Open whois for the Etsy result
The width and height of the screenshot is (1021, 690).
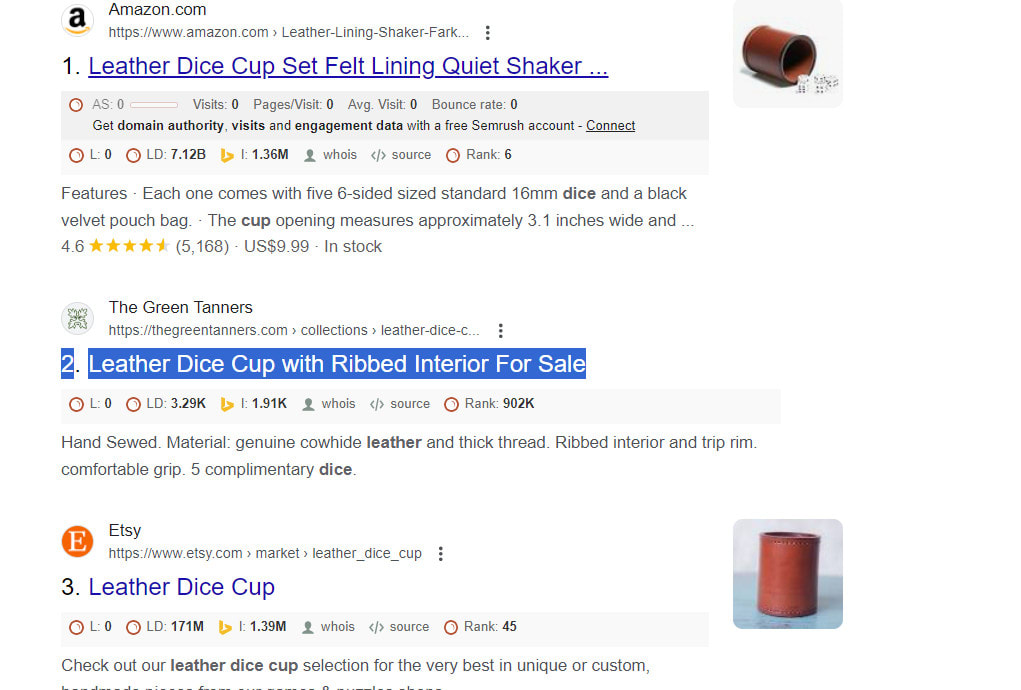pos(328,627)
